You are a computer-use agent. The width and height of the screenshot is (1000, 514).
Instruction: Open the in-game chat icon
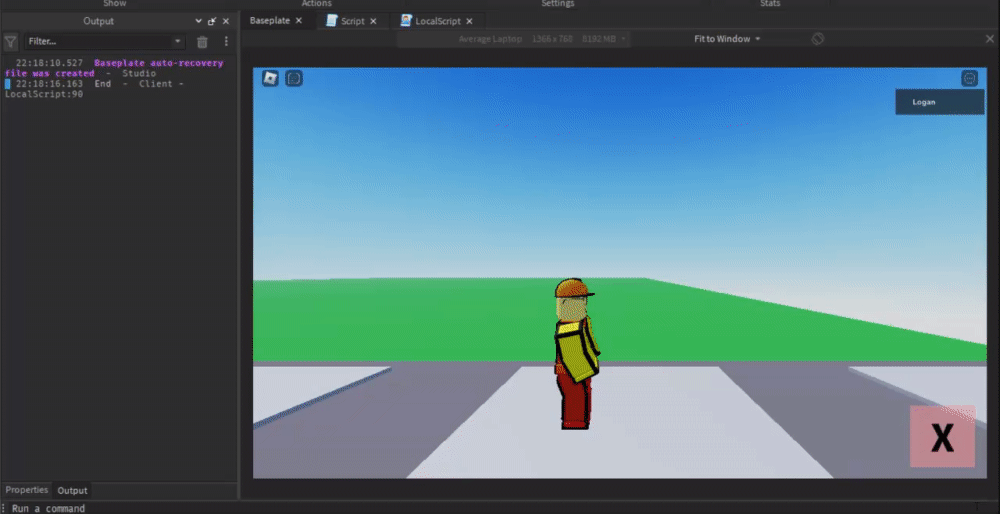[x=294, y=78]
